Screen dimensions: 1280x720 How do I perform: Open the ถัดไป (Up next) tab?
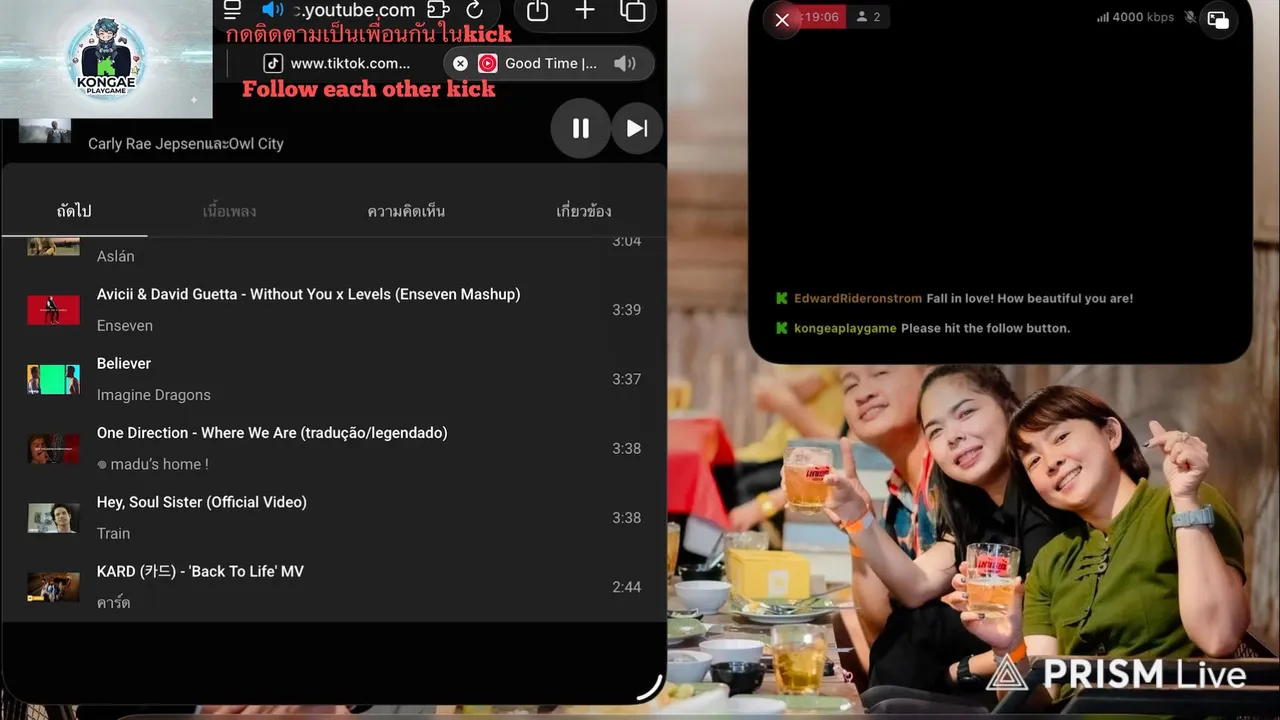click(x=74, y=211)
